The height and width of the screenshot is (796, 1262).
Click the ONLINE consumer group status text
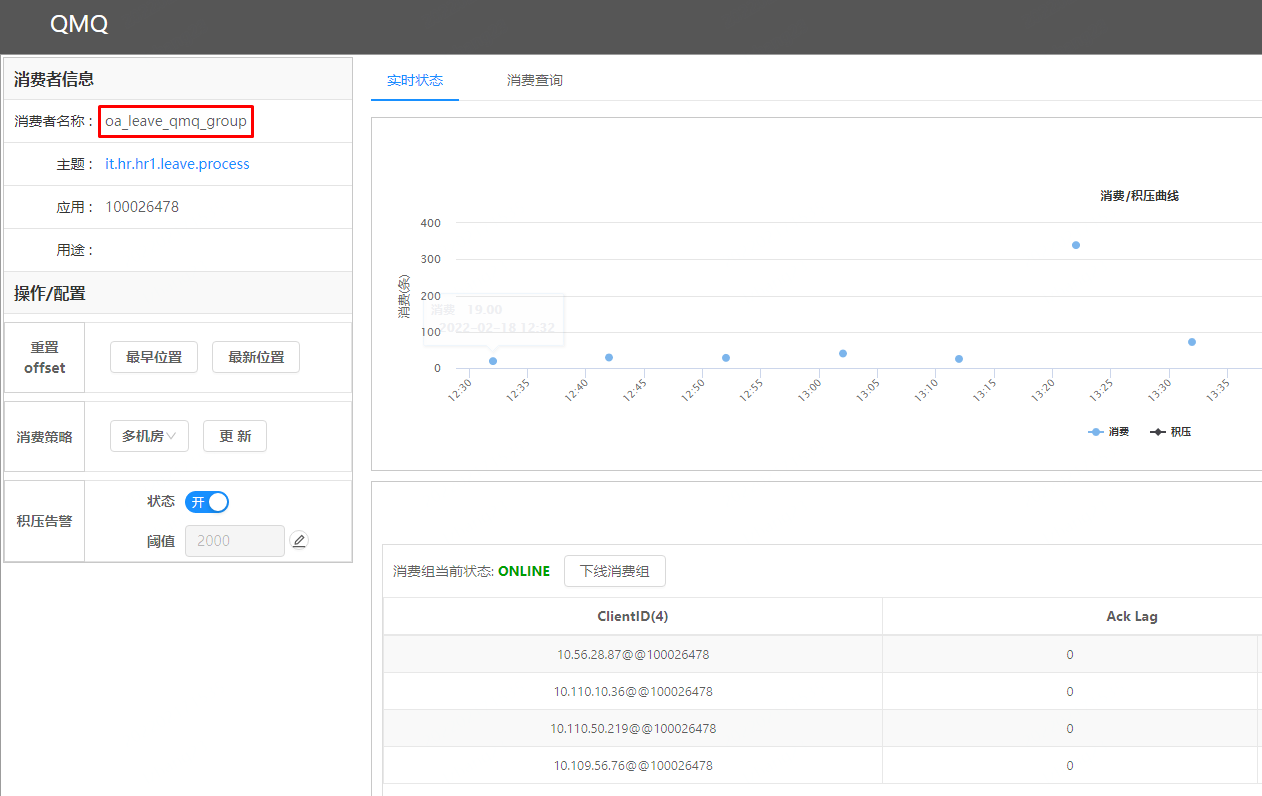pyautogui.click(x=524, y=571)
